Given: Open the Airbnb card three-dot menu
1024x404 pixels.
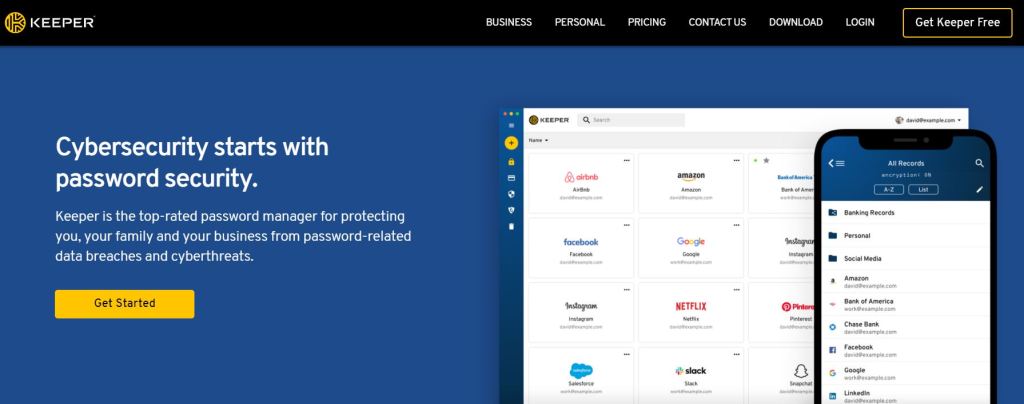Looking at the screenshot, I should [627, 160].
